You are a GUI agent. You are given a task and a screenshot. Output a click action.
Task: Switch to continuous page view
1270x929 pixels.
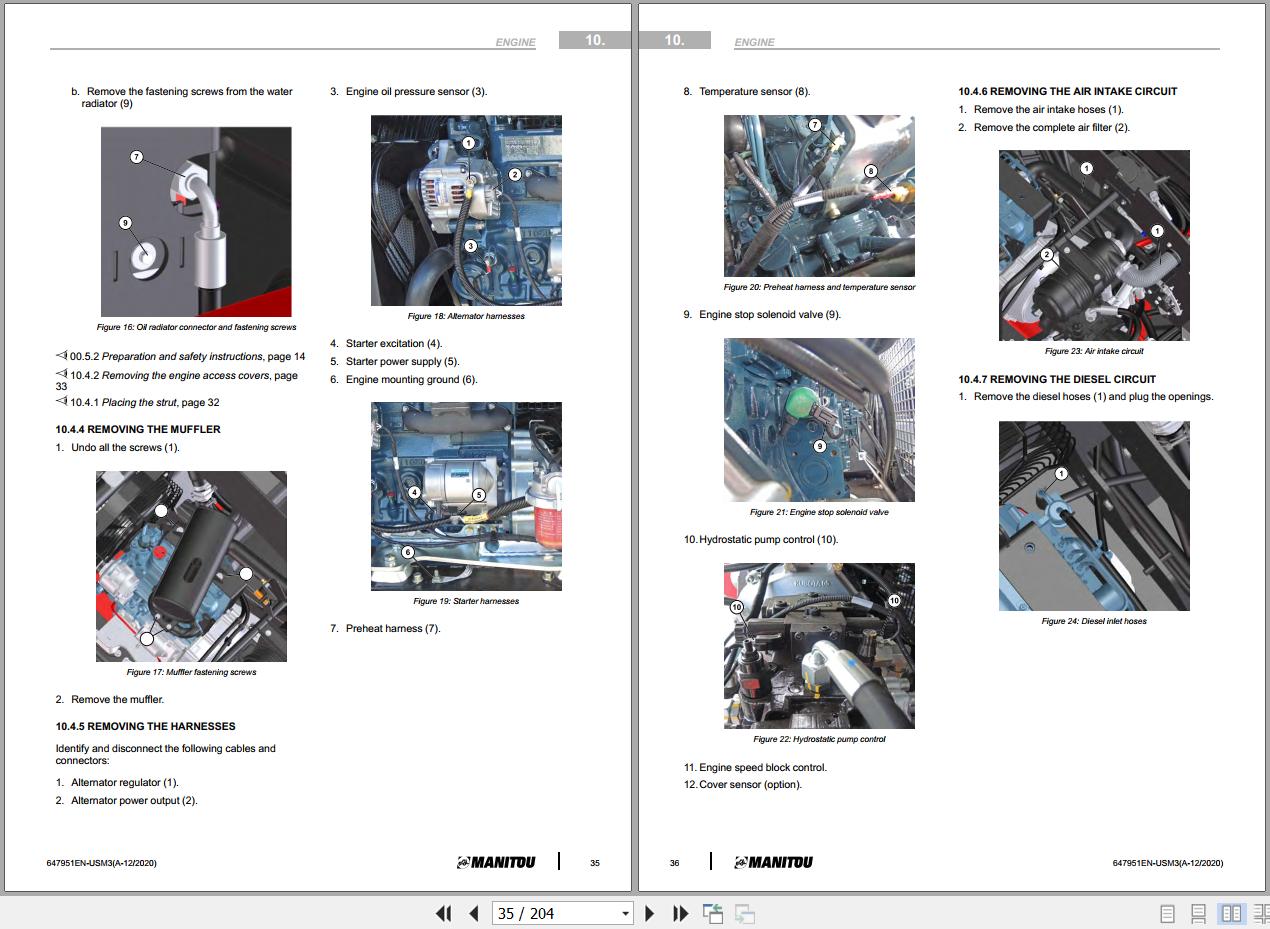(x=1198, y=914)
